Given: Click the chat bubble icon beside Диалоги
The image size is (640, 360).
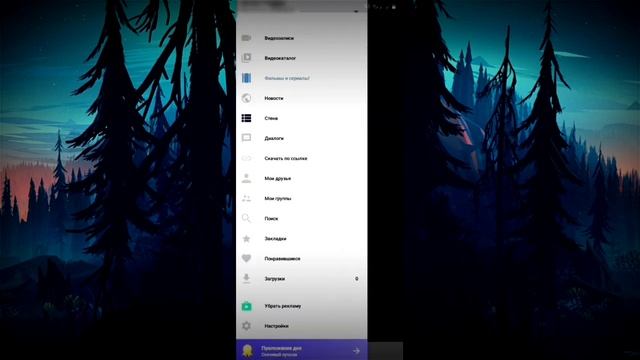Looking at the screenshot, I should [x=246, y=138].
